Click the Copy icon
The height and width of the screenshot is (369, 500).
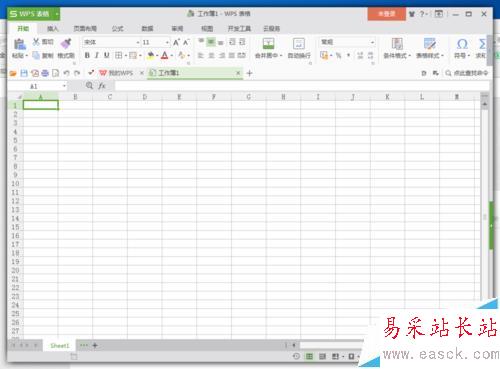36,55
